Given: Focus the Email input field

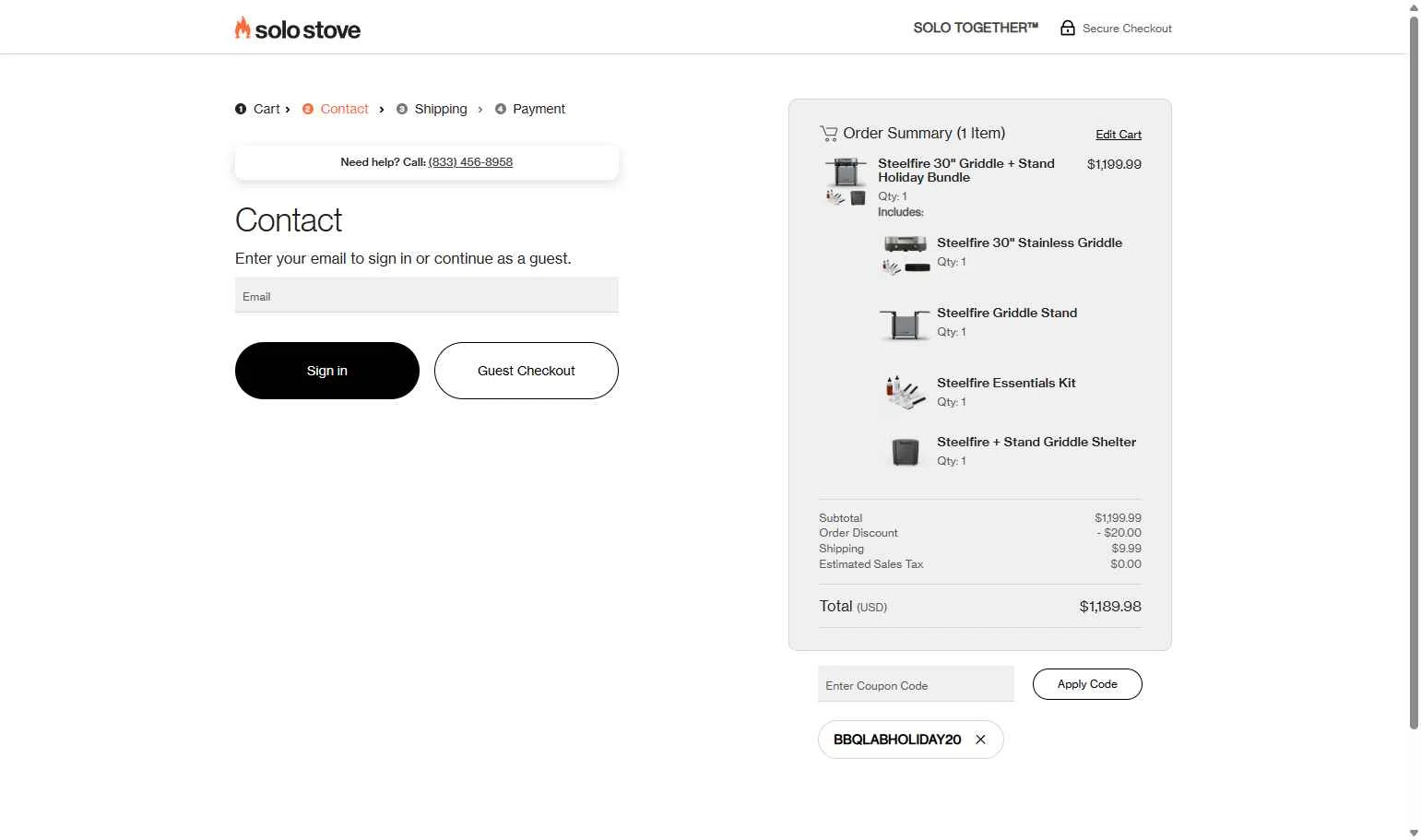Looking at the screenshot, I should pos(427,295).
